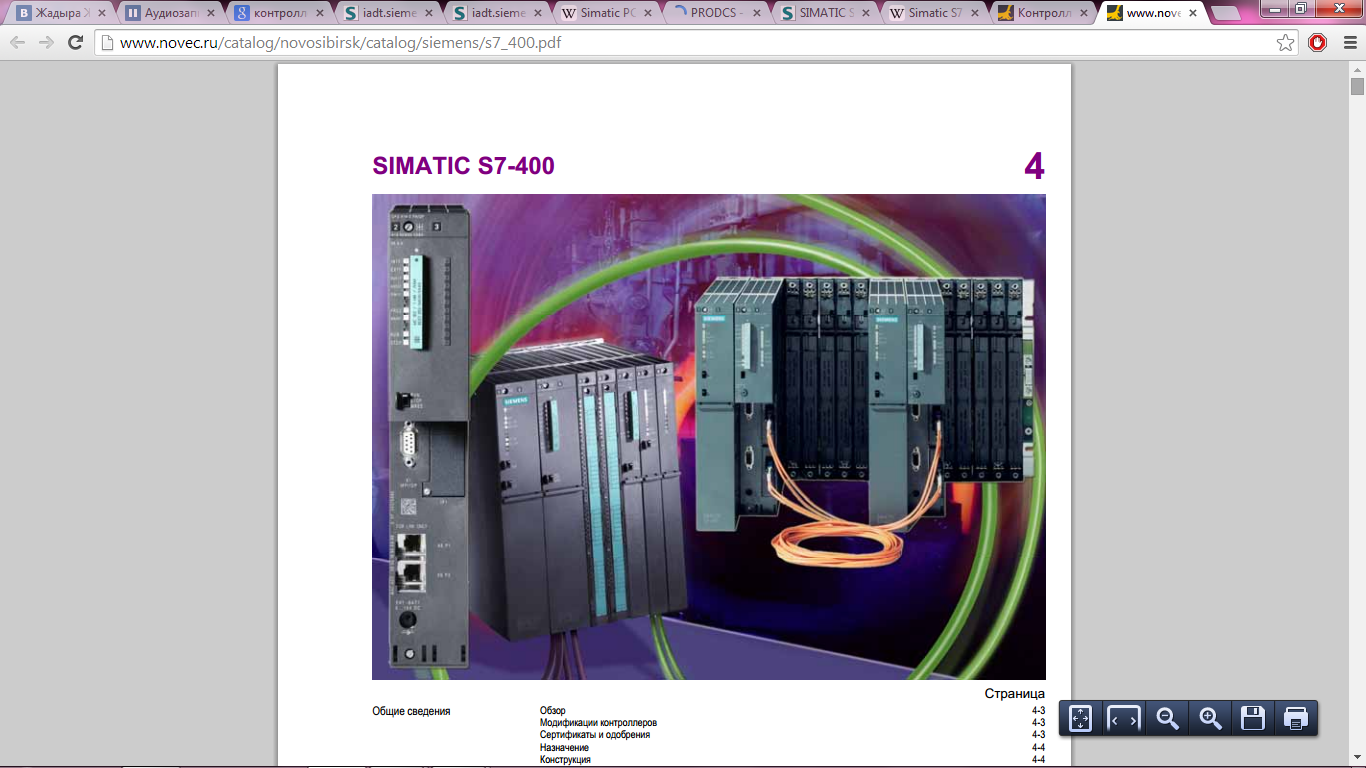Image resolution: width=1366 pixels, height=768 pixels.
Task: Close the PRODCS tab
Action: pyautogui.click(x=755, y=14)
